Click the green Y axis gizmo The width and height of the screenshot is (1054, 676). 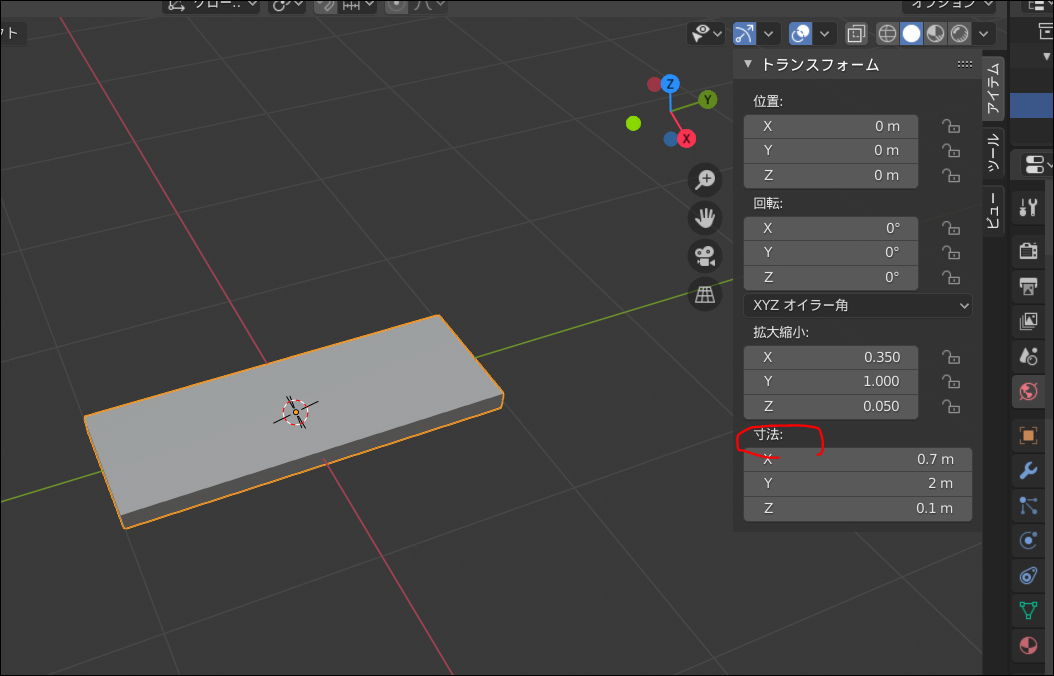click(x=707, y=99)
